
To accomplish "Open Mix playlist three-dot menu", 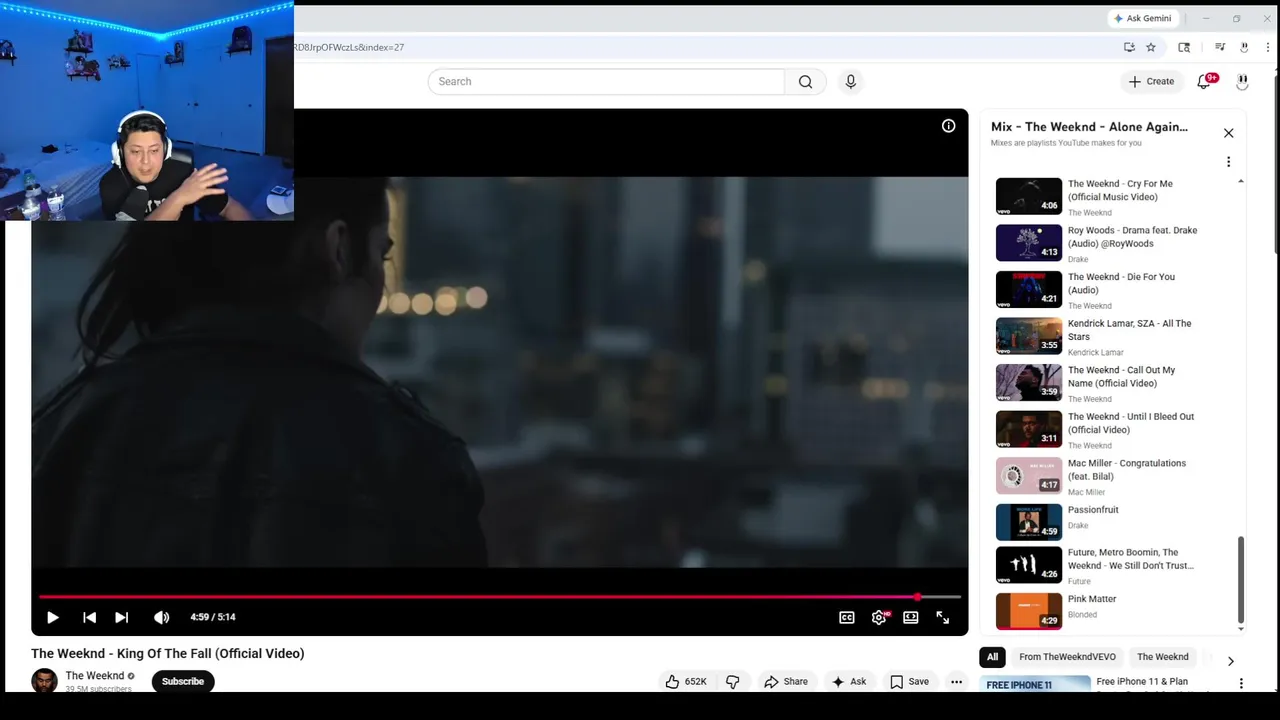I will tap(1229, 162).
